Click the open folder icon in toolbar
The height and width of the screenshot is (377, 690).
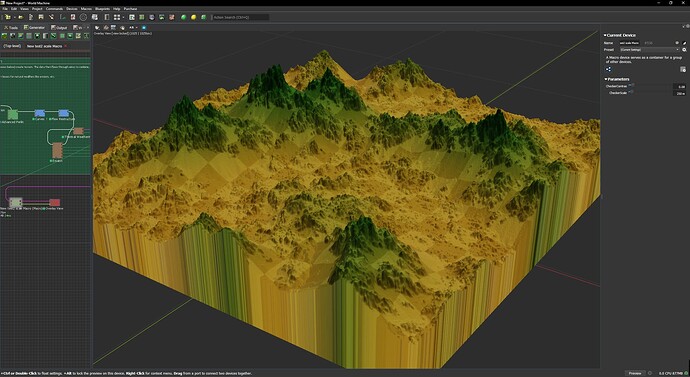pyautogui.click(x=21, y=17)
